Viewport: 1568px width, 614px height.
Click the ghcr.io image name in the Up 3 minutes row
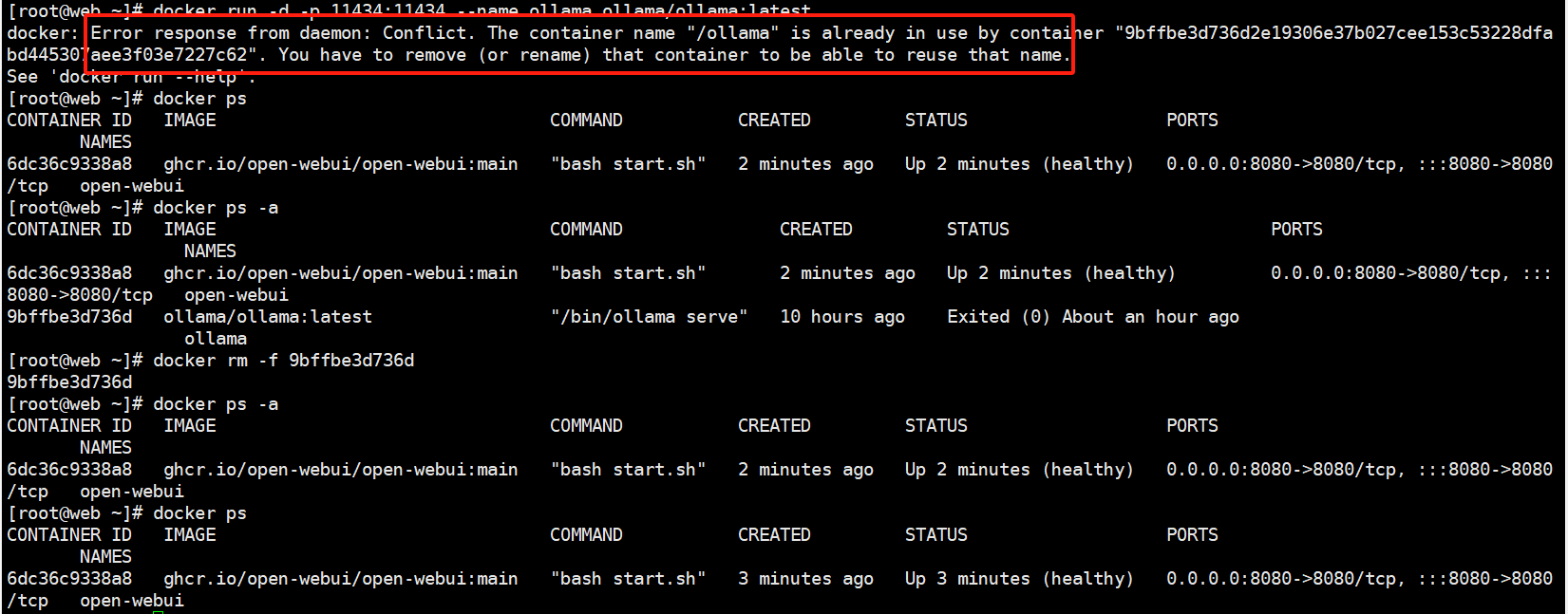point(341,579)
